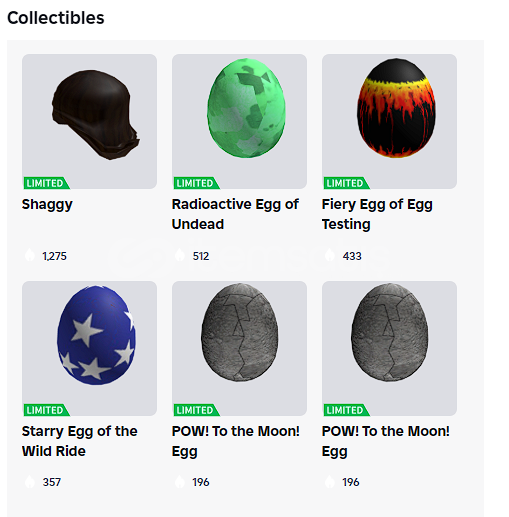Click the Robux icon beside 357
This screenshot has height=517, width=509.
tap(30, 482)
